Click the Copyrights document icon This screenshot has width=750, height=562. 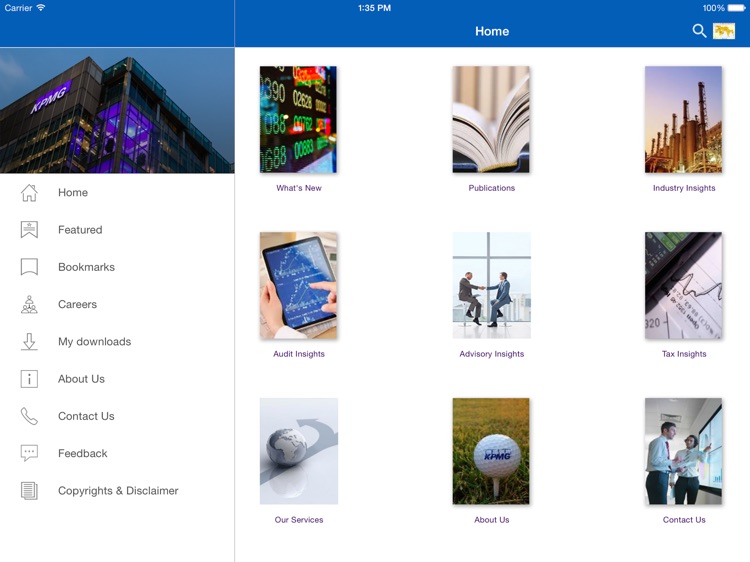29,491
